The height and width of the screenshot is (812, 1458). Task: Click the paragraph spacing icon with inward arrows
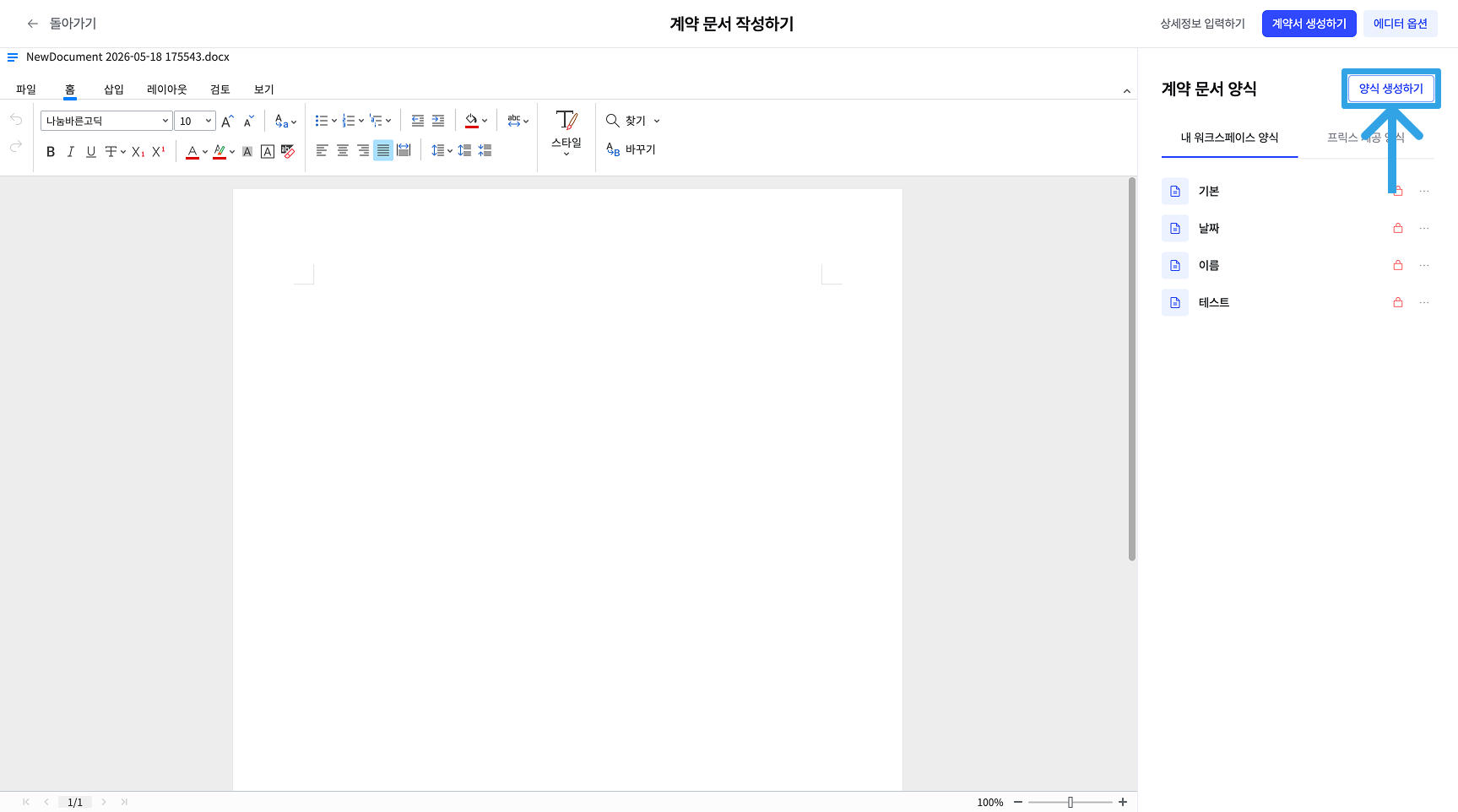coord(485,150)
